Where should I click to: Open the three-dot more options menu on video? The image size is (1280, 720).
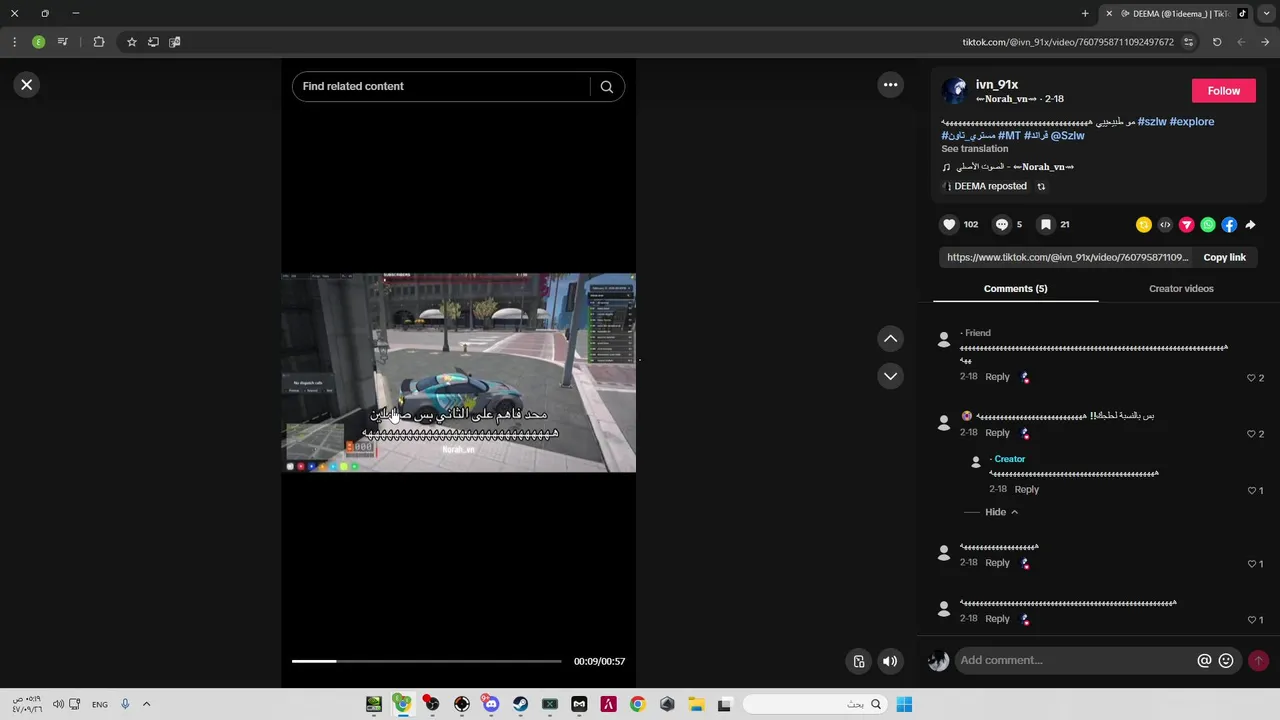[x=890, y=85]
